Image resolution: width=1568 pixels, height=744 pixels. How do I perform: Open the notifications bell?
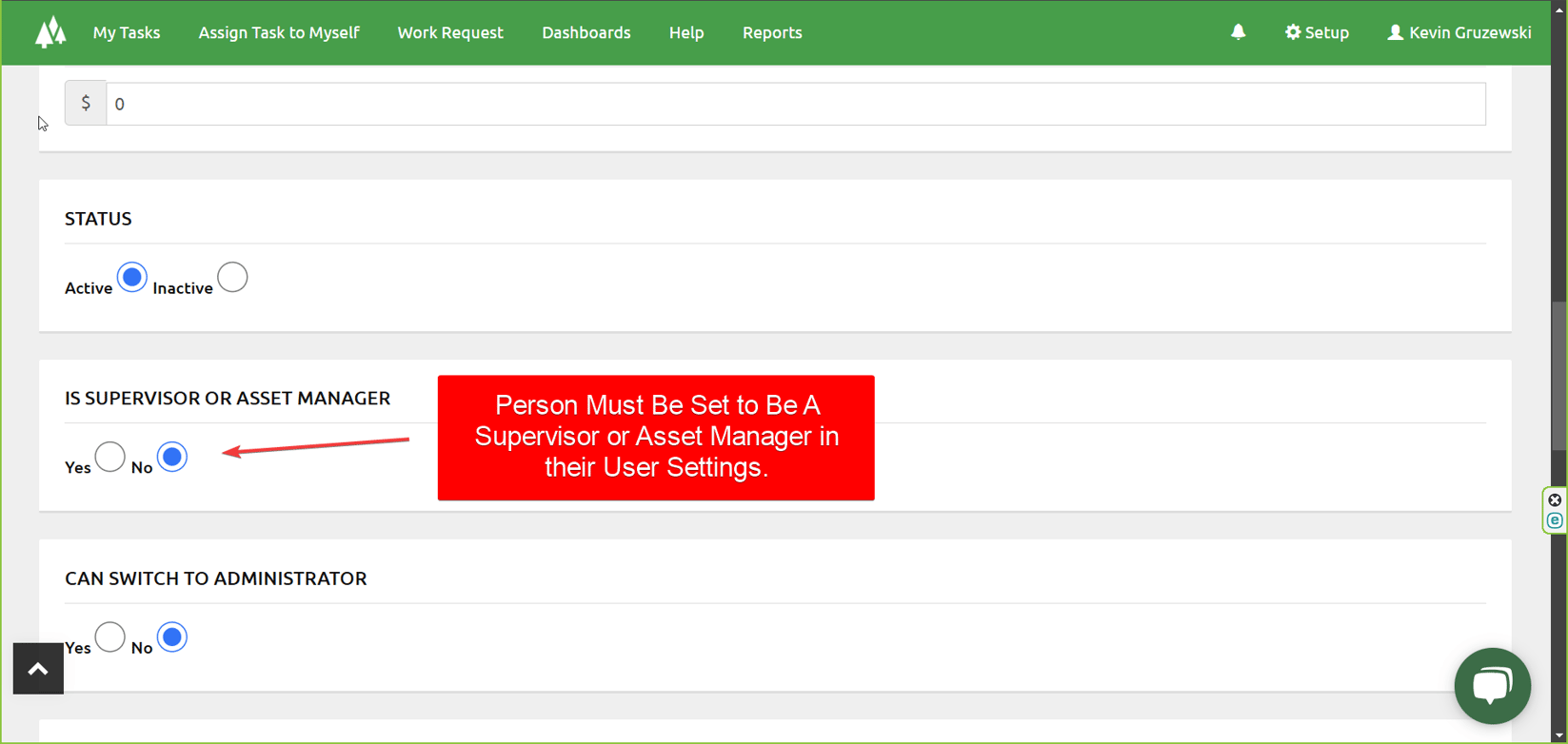click(1238, 32)
